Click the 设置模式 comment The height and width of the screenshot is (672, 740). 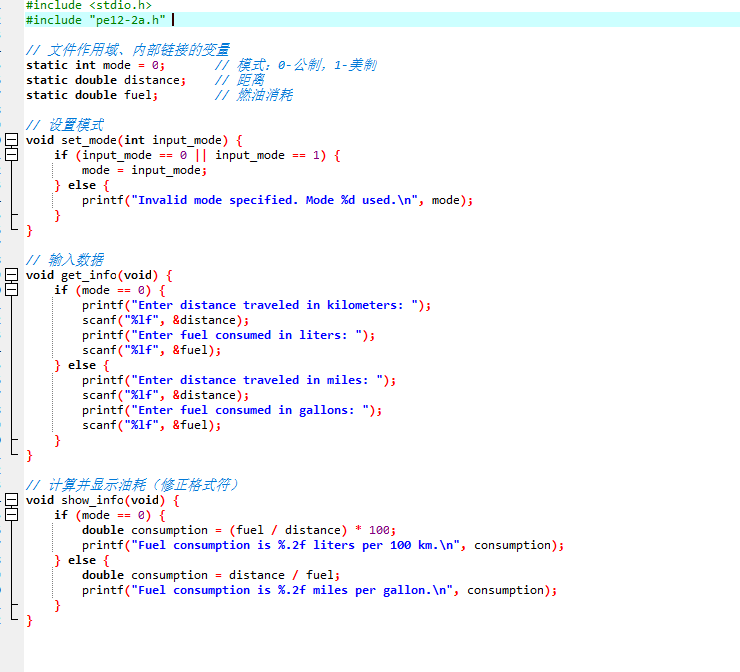65,125
